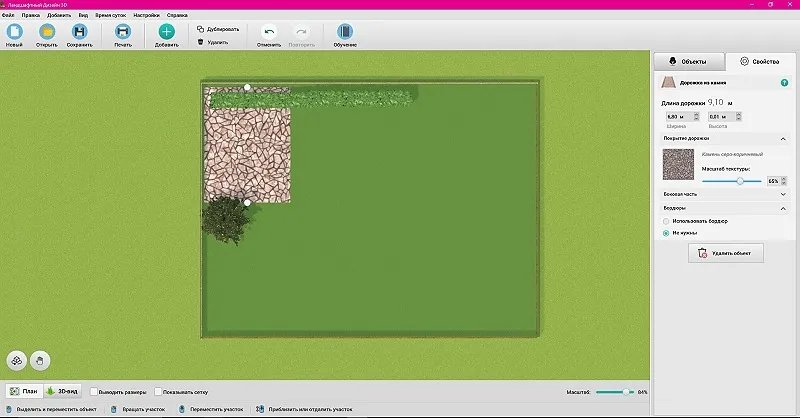
Task: Click the mouse icon beside Выделить и переместить объект
Action: 9,409
